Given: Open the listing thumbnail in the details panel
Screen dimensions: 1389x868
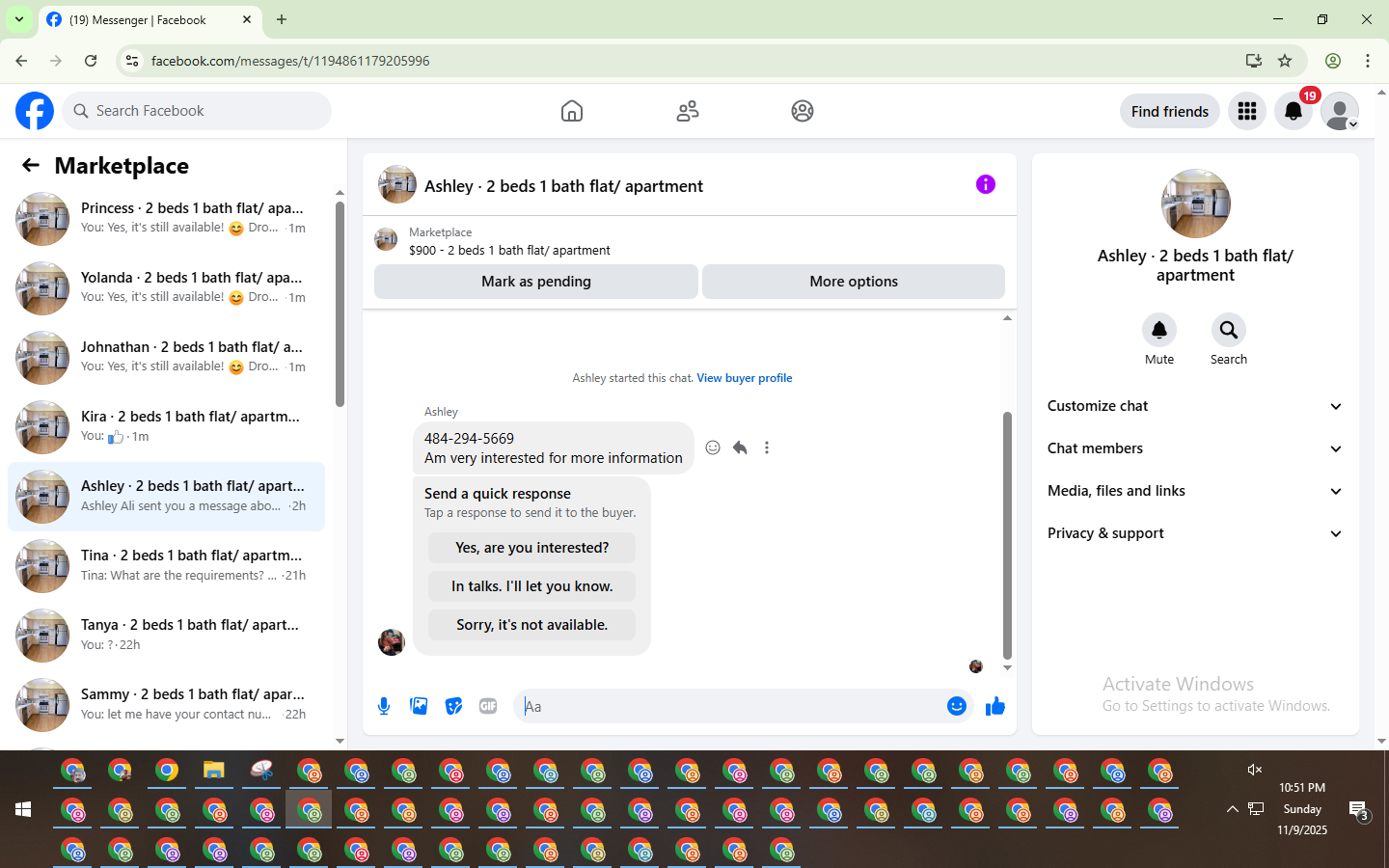Looking at the screenshot, I should (x=1196, y=203).
